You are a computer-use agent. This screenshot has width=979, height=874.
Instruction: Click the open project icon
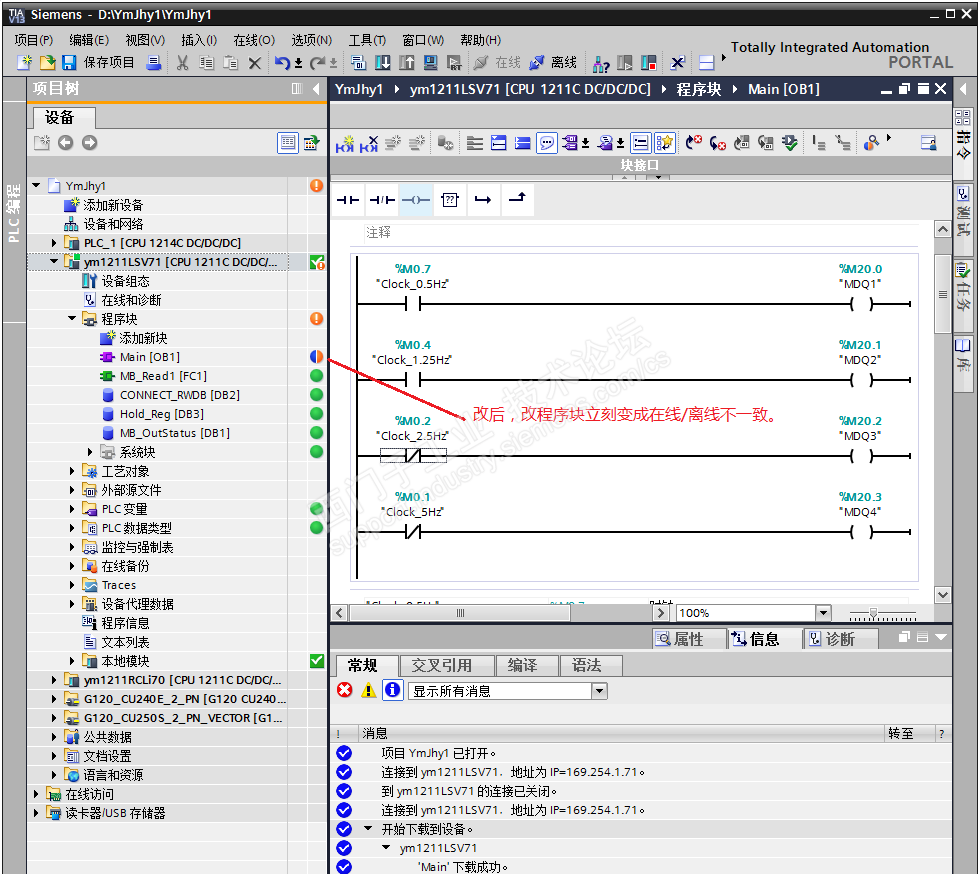(47, 62)
